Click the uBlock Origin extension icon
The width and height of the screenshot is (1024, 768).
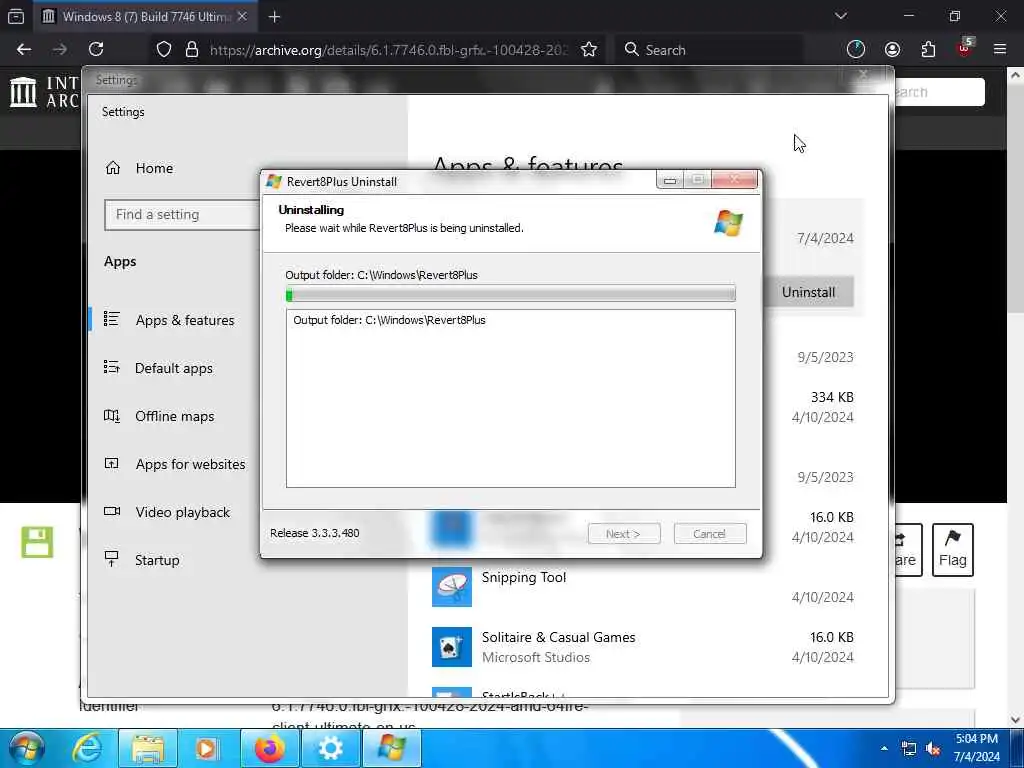click(x=965, y=48)
